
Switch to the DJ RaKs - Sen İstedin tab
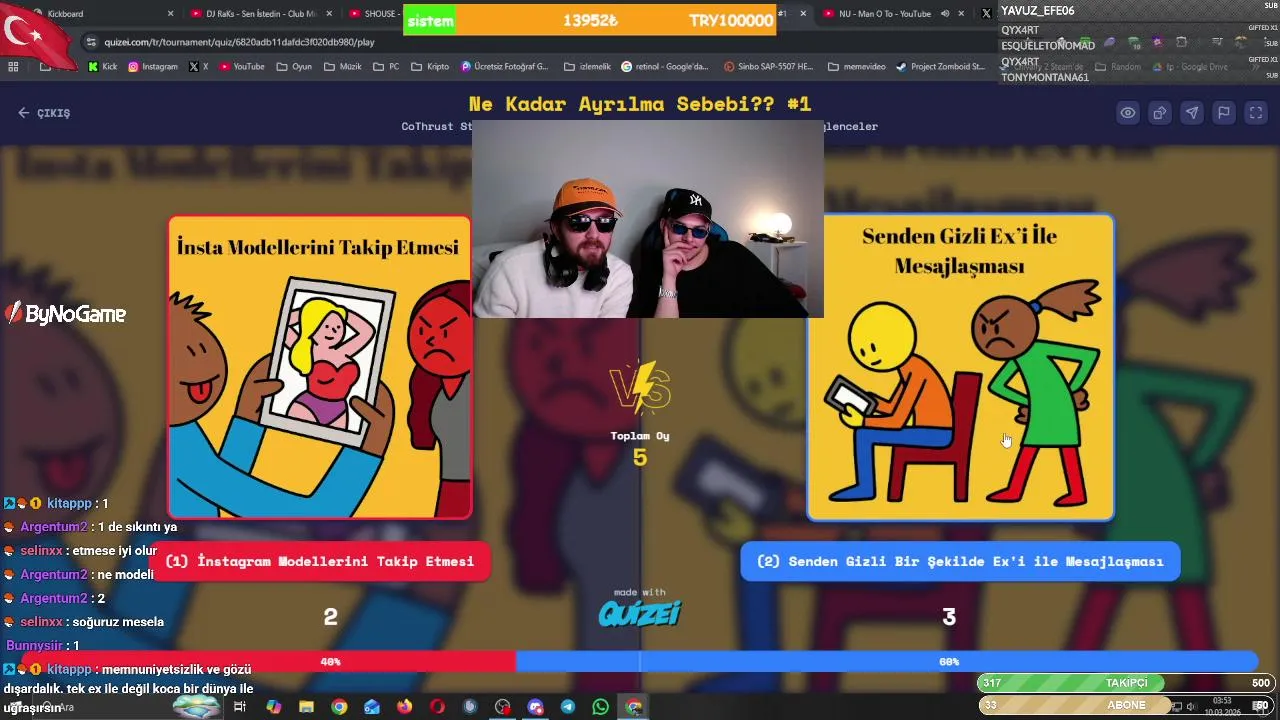(x=260, y=14)
